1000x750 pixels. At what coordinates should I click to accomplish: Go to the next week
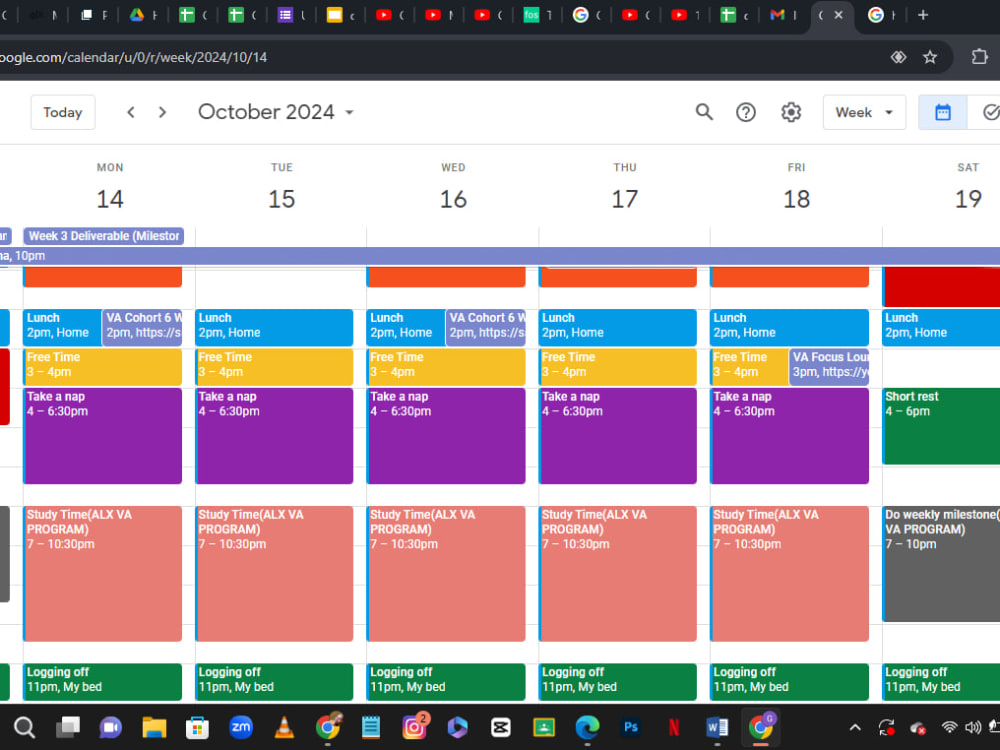click(162, 112)
